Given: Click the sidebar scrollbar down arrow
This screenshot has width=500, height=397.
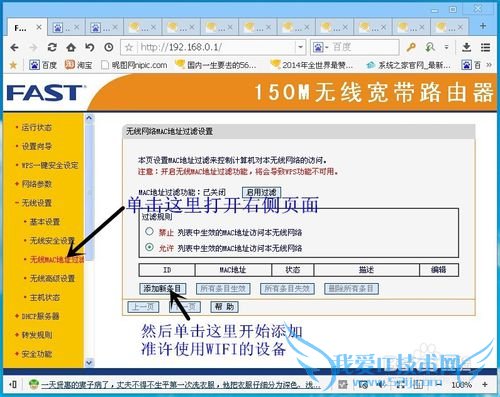Looking at the screenshot, I should 89,362.
